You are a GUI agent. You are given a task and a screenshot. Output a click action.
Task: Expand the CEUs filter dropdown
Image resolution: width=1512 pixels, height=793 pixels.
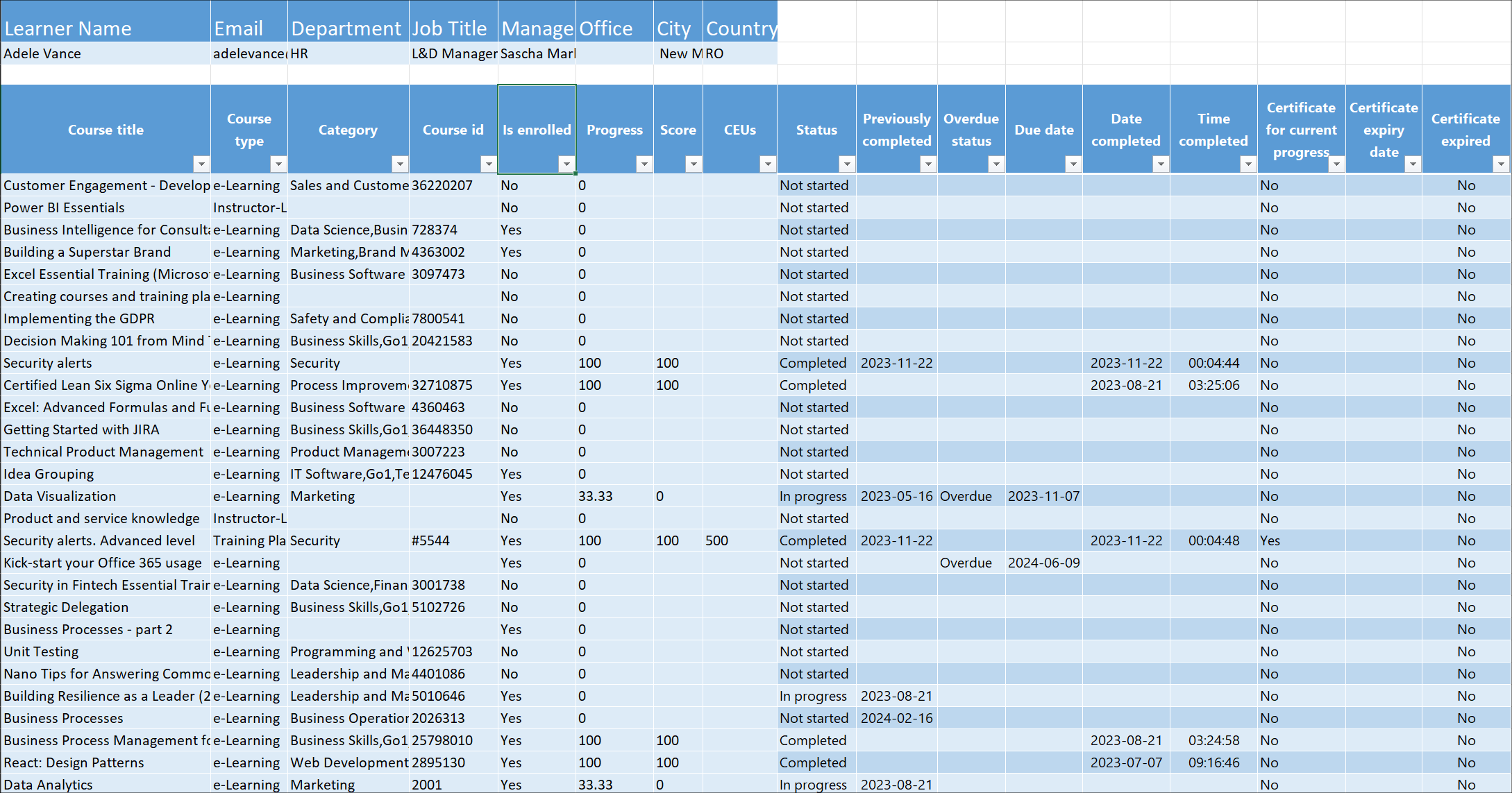pyautogui.click(x=768, y=164)
